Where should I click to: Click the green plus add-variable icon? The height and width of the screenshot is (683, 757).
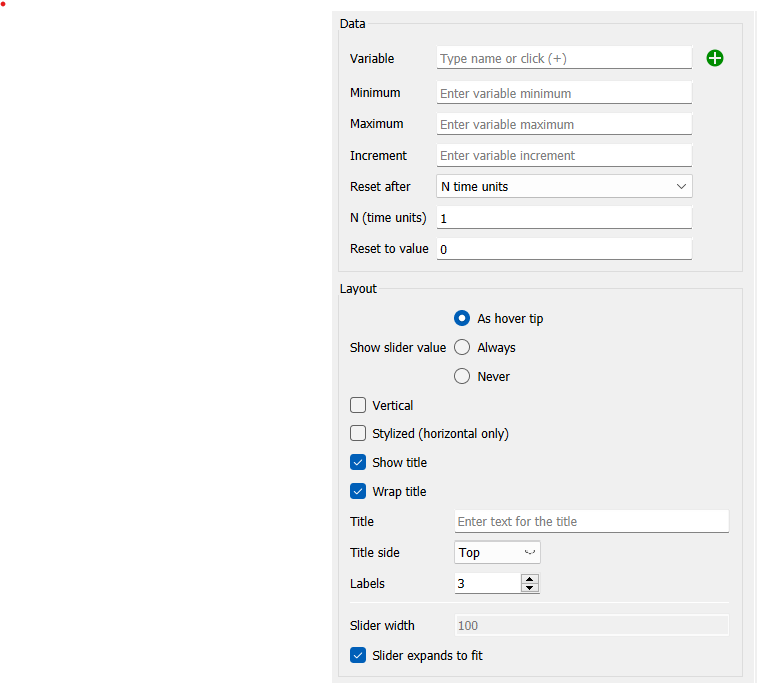pyautogui.click(x=715, y=58)
